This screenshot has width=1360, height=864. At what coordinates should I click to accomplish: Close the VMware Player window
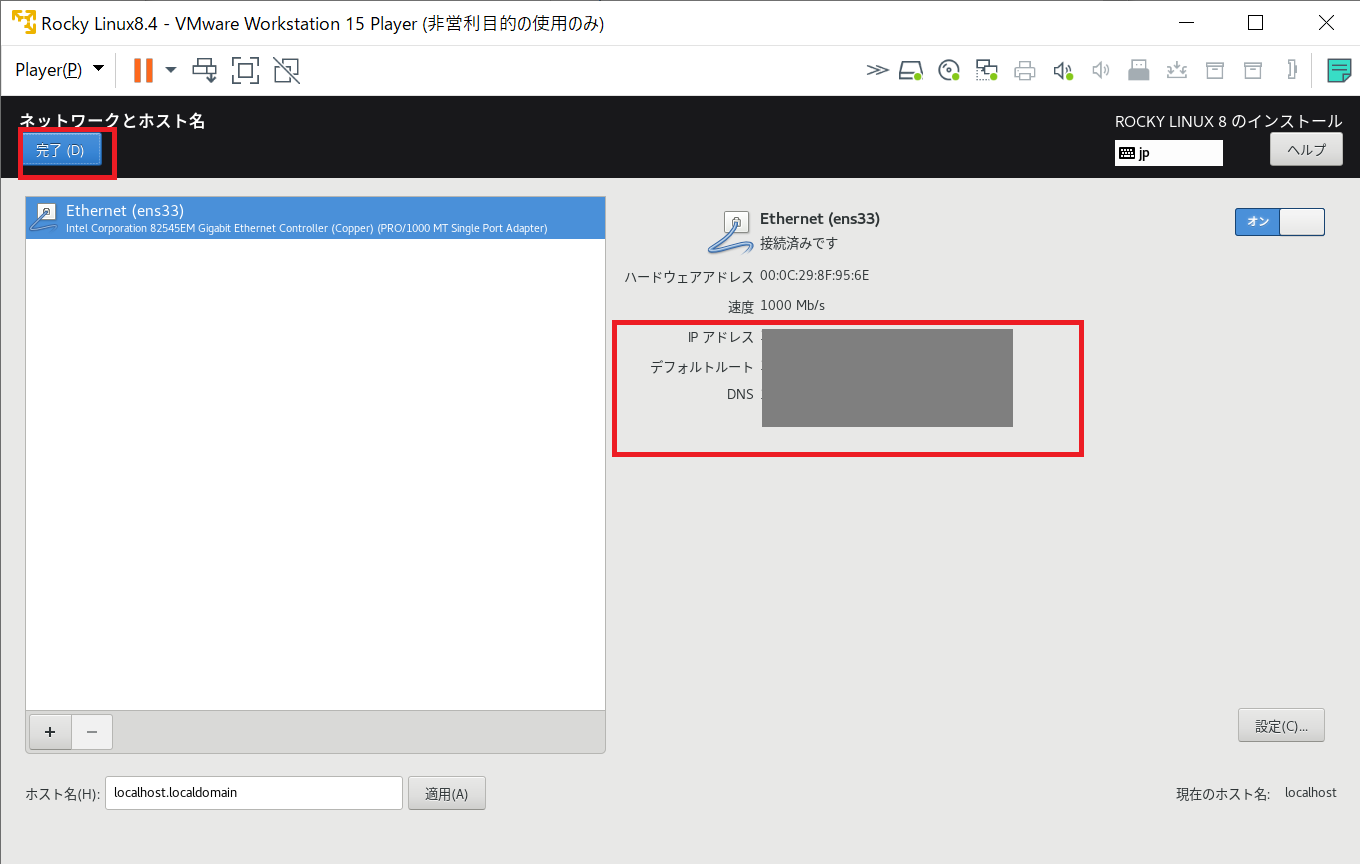[1325, 23]
